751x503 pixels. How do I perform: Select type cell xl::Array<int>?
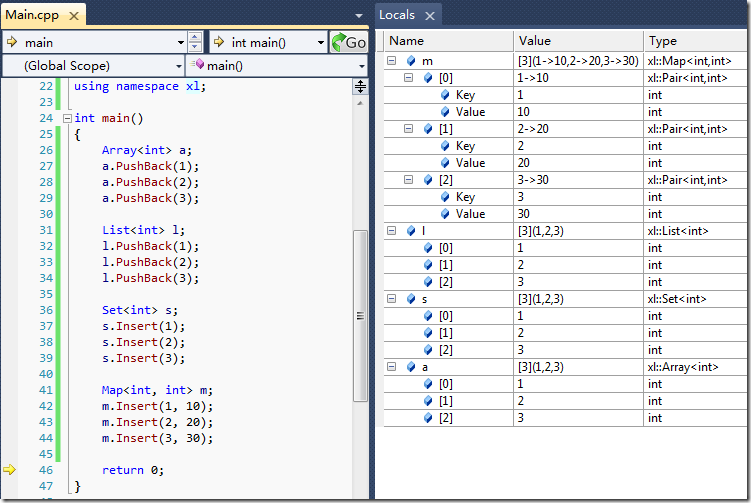pyautogui.click(x=695, y=367)
